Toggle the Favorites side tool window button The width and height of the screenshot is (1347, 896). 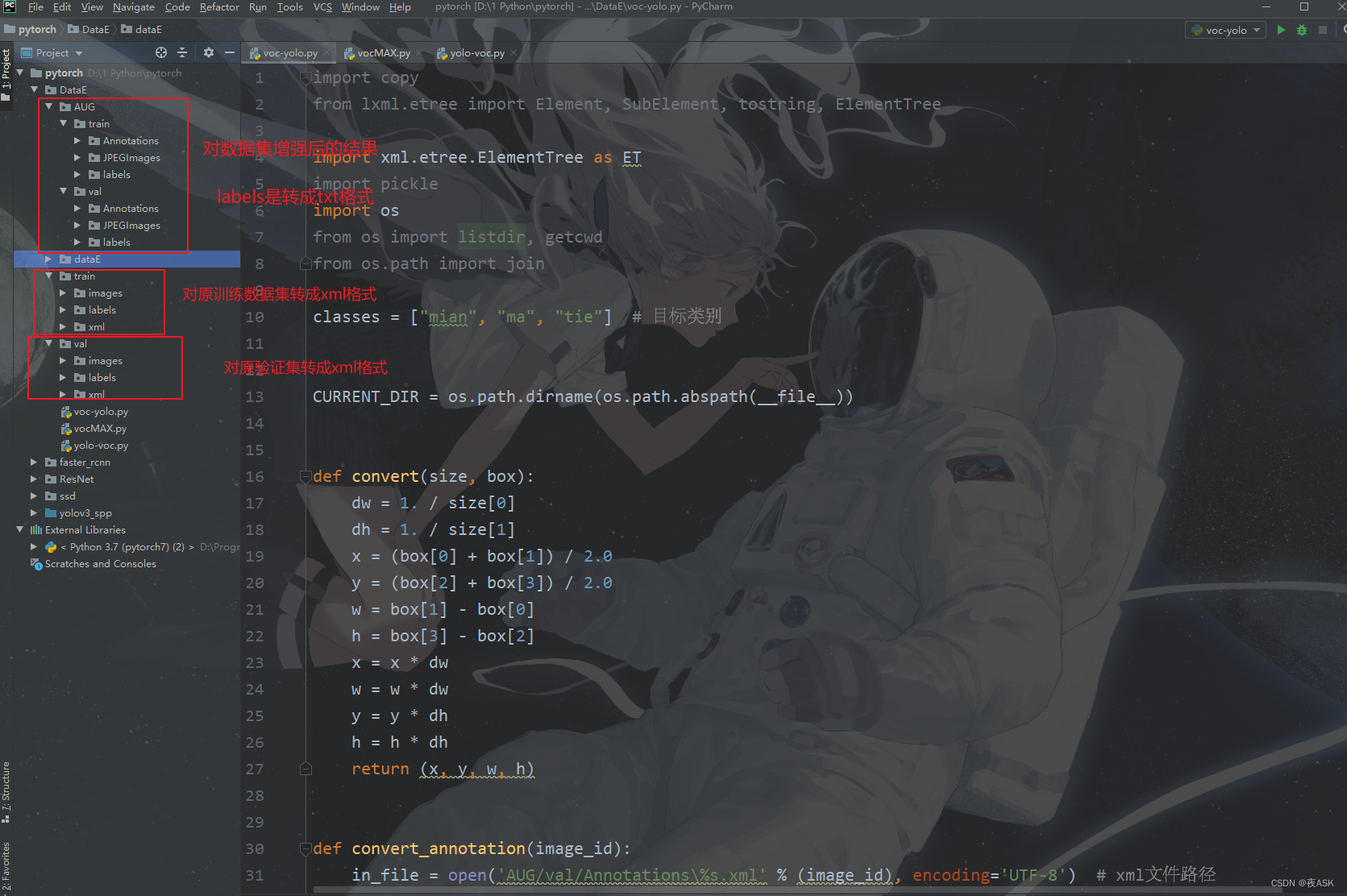coord(6,867)
